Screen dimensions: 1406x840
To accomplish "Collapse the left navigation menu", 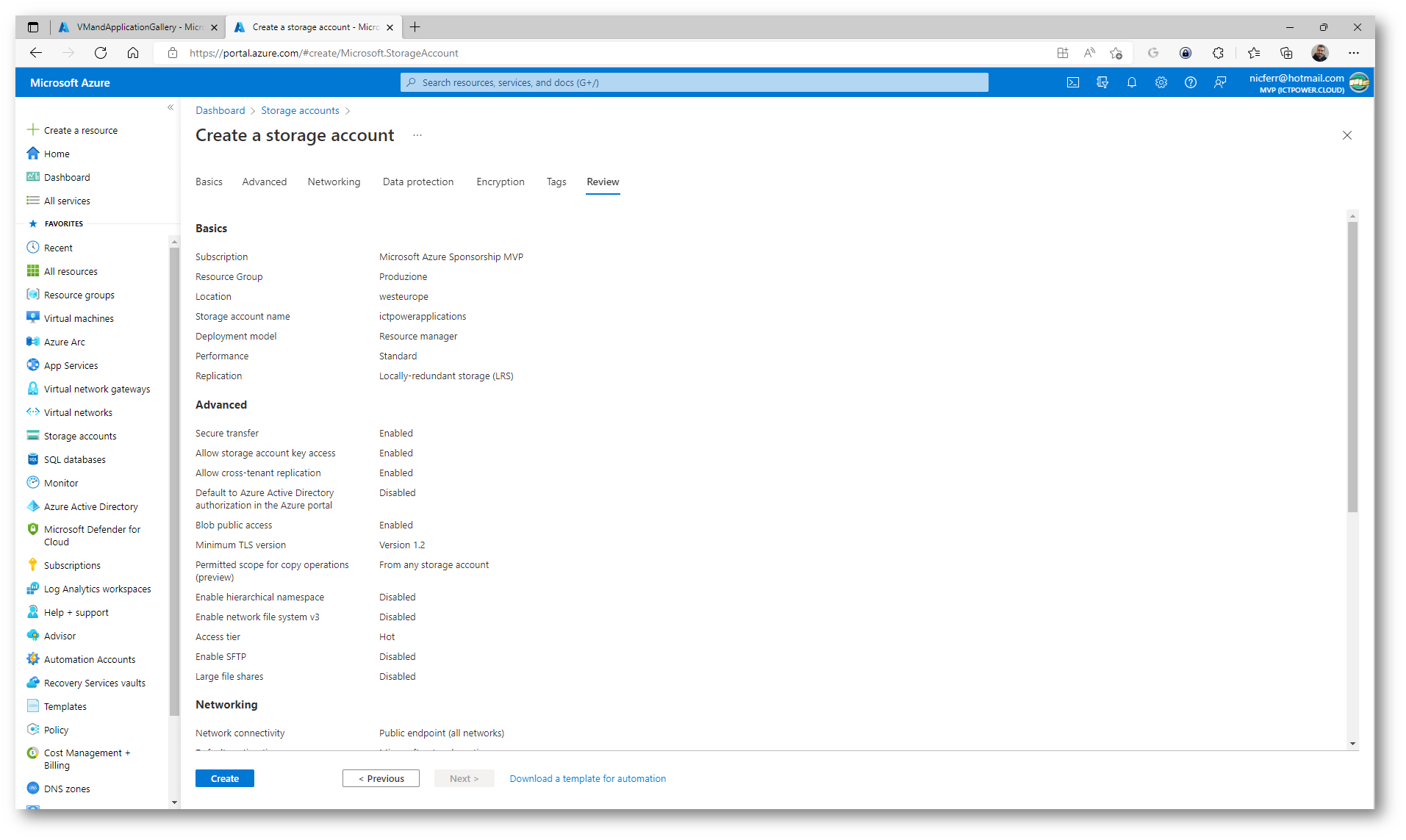I will [171, 107].
